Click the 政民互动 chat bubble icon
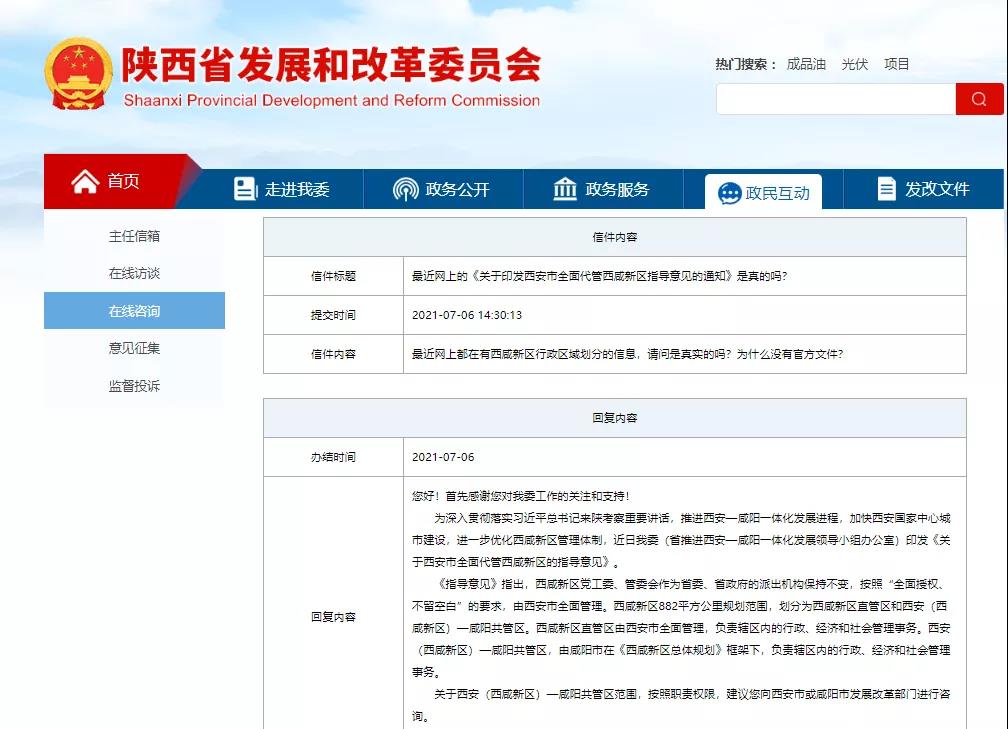Viewport: 1008px width, 729px height. coord(730,193)
